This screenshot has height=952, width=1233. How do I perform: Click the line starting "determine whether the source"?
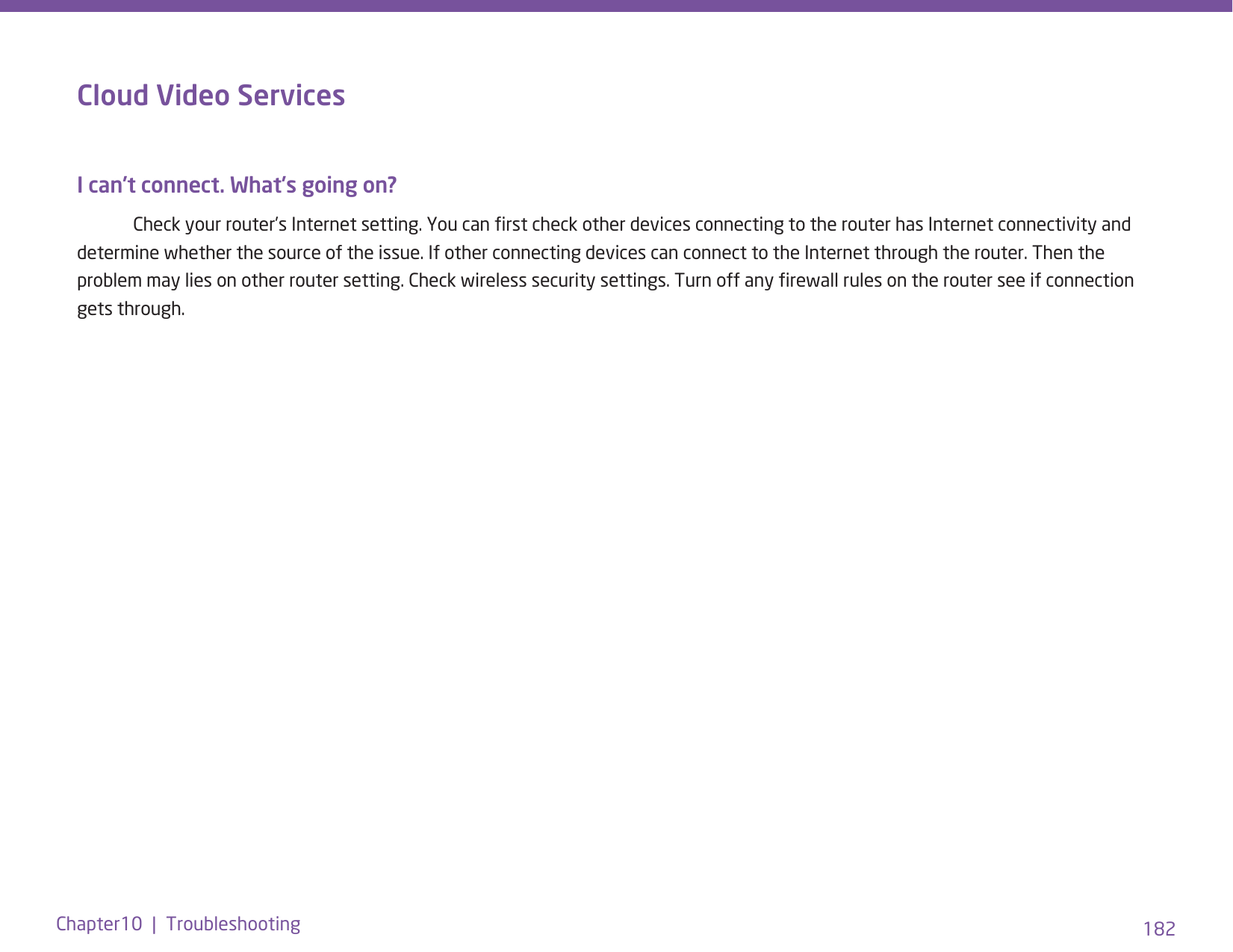tap(591, 252)
